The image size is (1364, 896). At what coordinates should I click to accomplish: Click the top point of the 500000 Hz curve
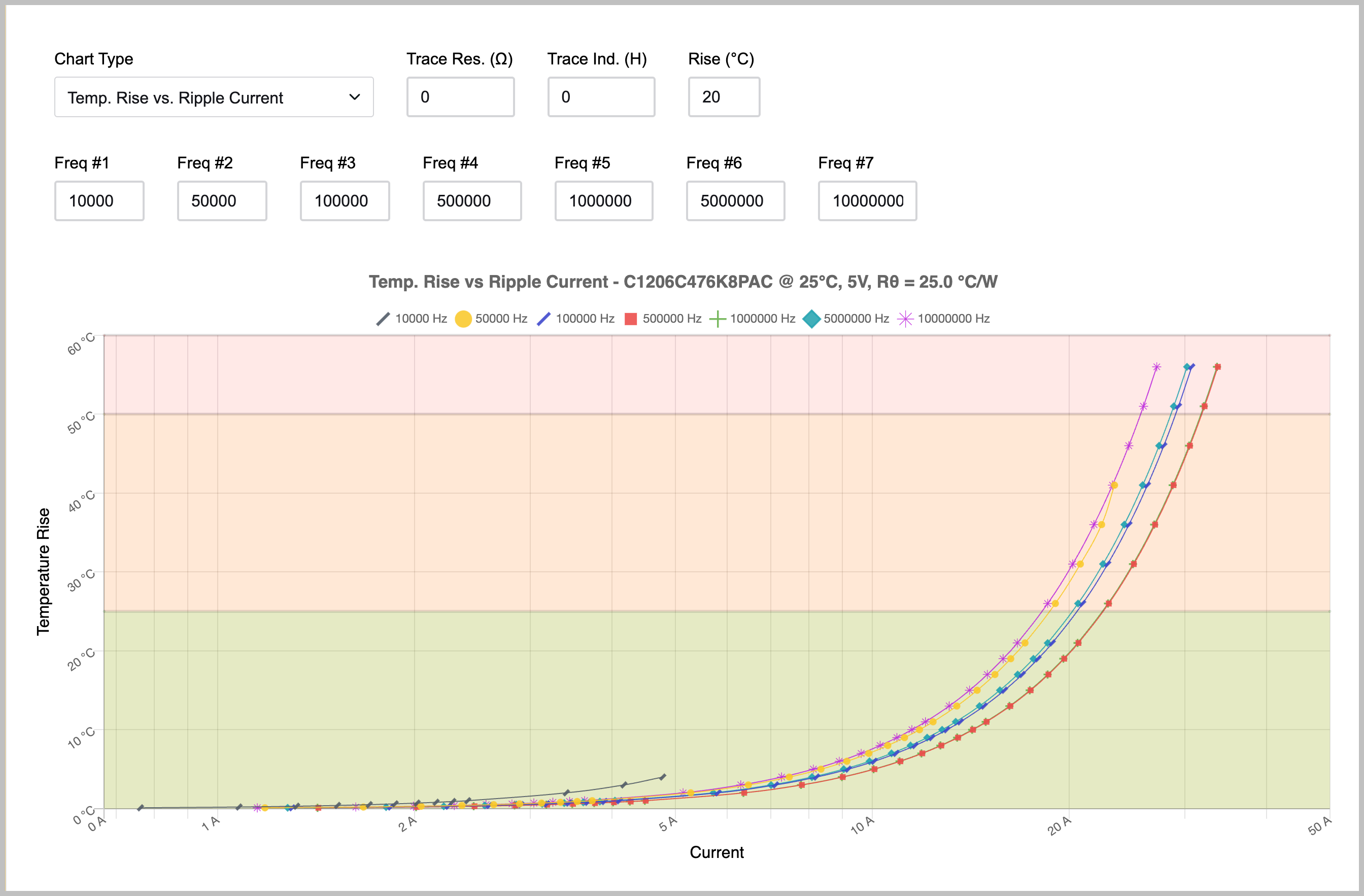click(x=1218, y=367)
